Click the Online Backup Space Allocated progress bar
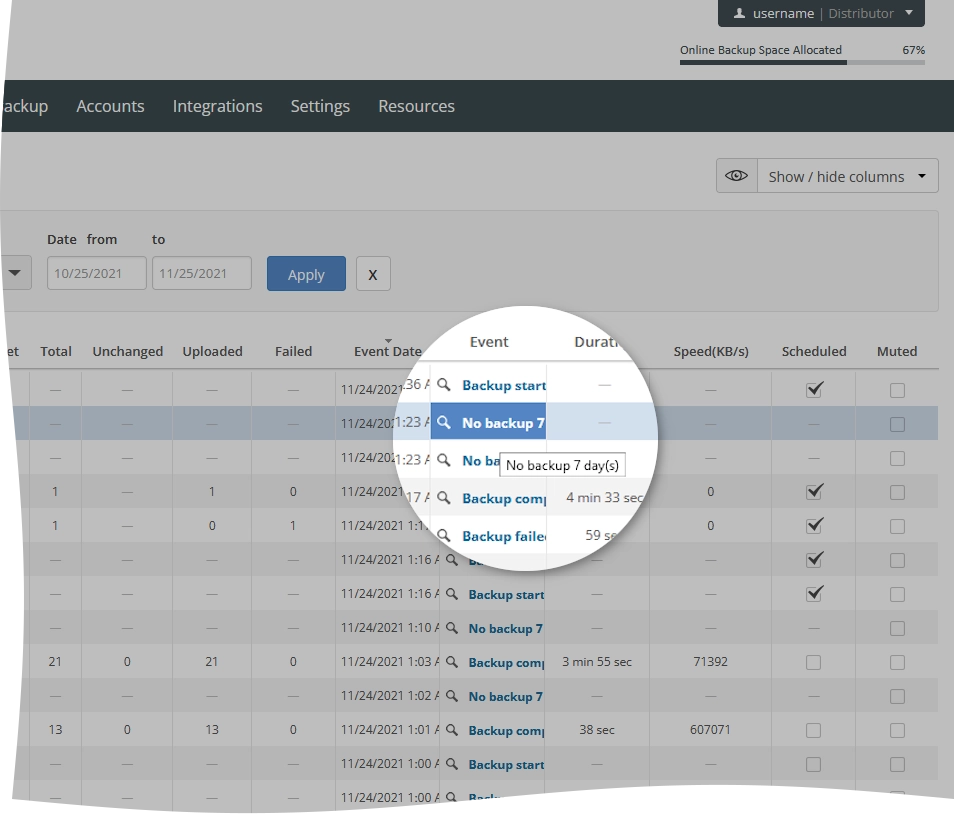The image size is (954, 814). [802, 62]
